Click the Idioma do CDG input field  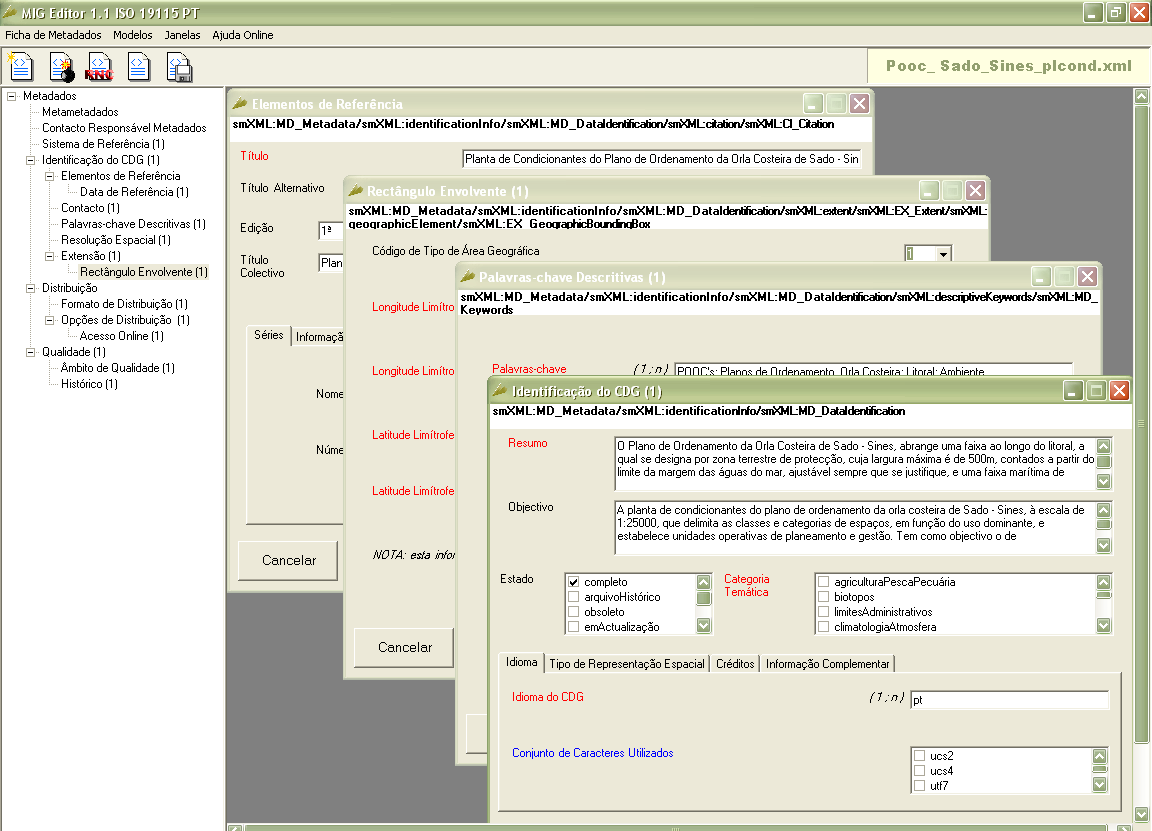tap(1008, 701)
